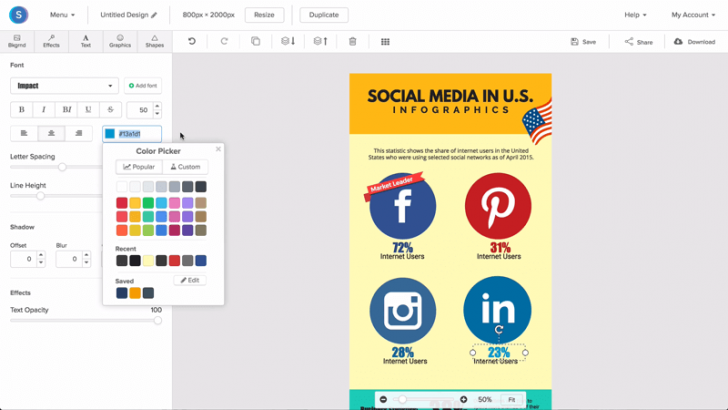Image resolution: width=728 pixels, height=410 pixels.
Task: Open the Graphics tab
Action: pyautogui.click(x=120, y=41)
